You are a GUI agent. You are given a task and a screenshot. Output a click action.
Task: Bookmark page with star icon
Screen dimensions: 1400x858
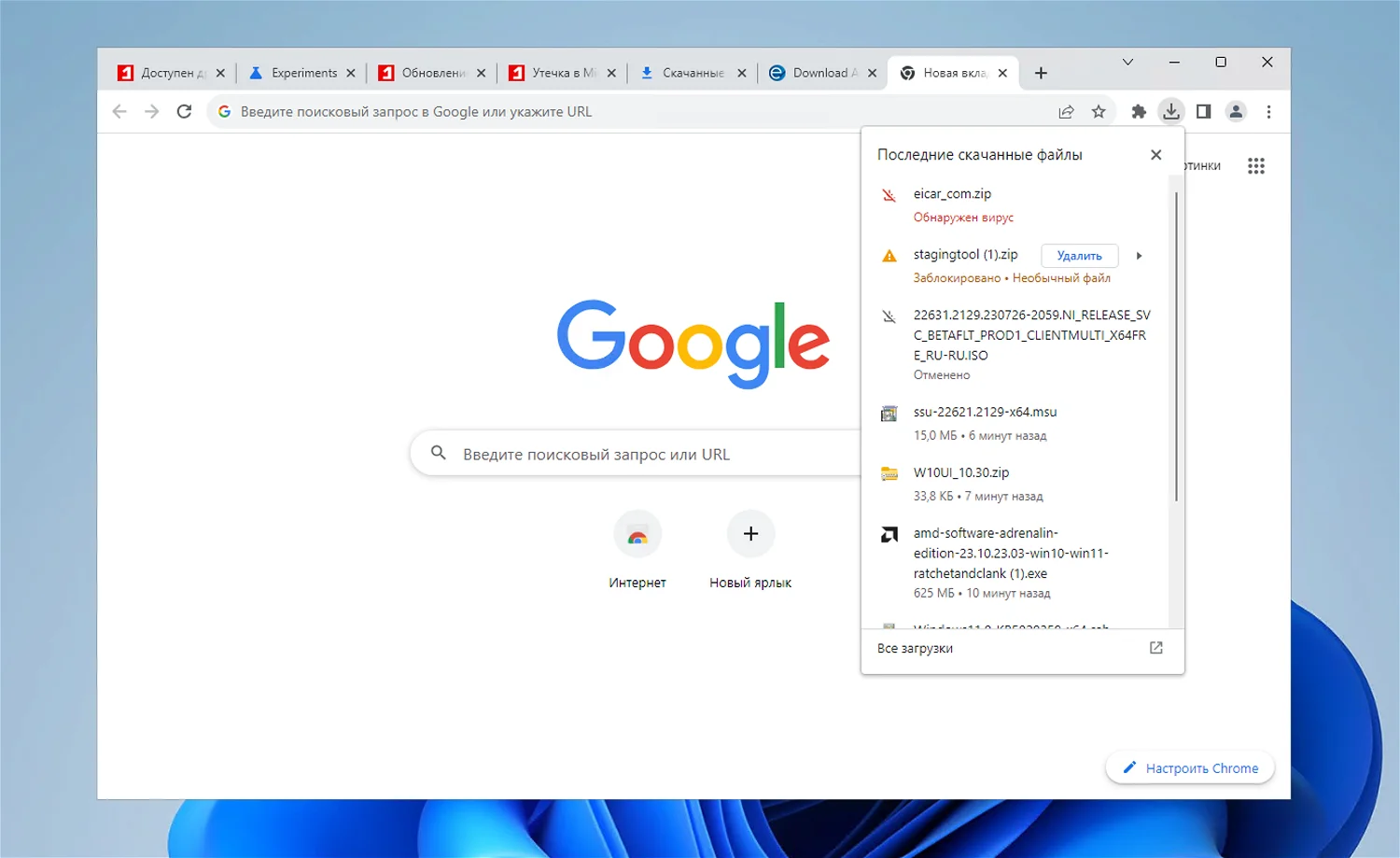coord(1099,112)
